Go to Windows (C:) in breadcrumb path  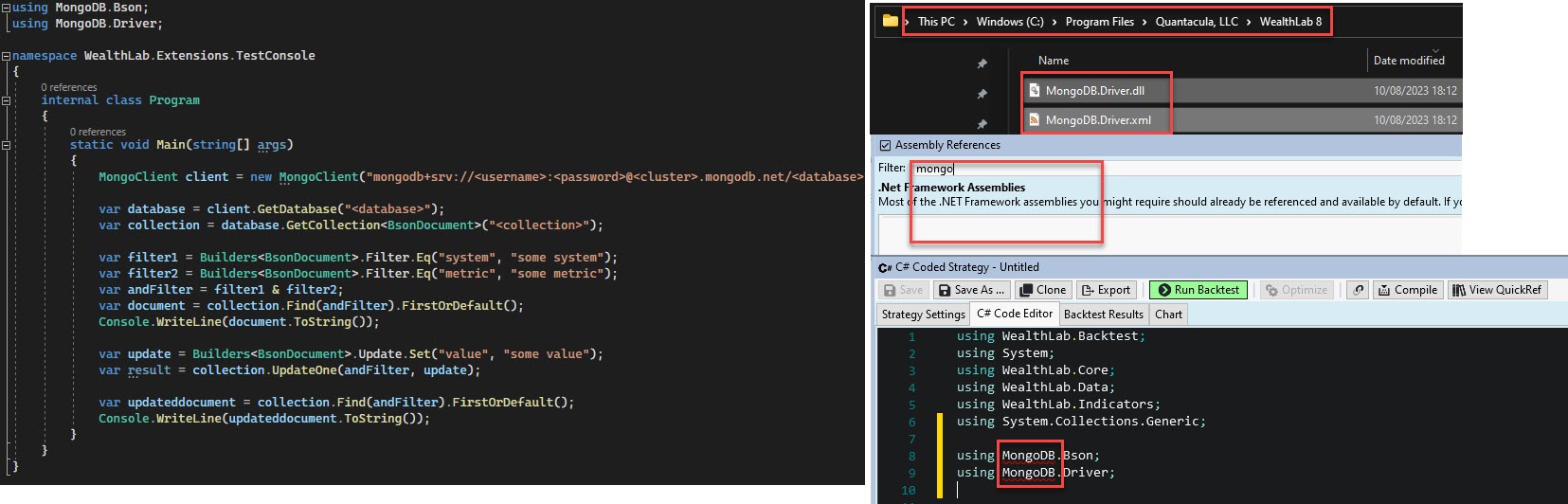point(1010,22)
